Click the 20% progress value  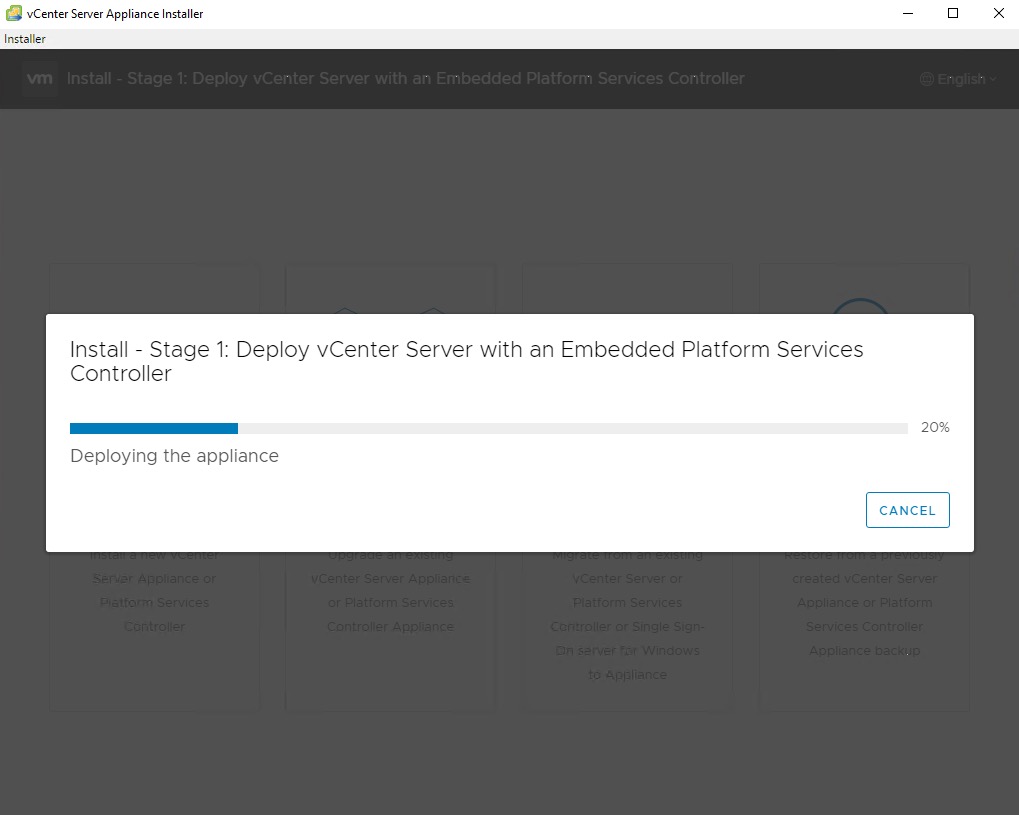(x=935, y=428)
